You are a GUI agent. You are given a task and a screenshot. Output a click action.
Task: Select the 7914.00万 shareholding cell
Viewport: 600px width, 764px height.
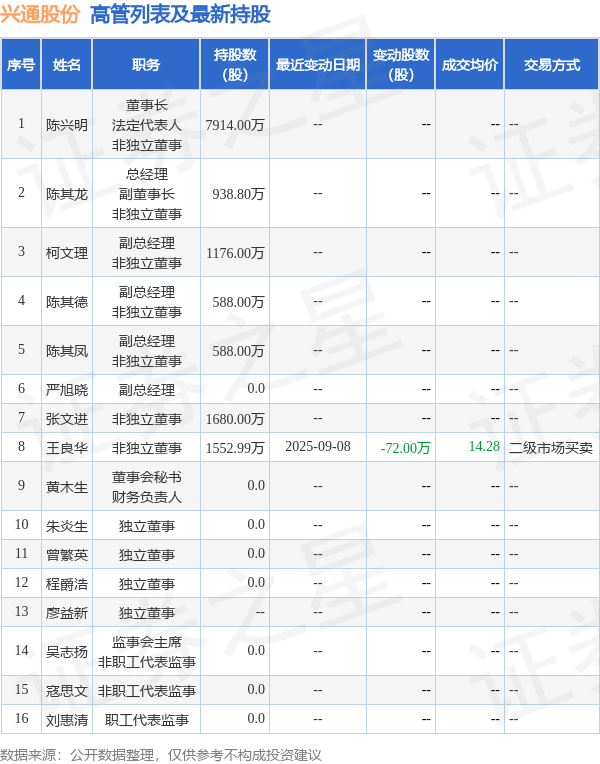235,125
